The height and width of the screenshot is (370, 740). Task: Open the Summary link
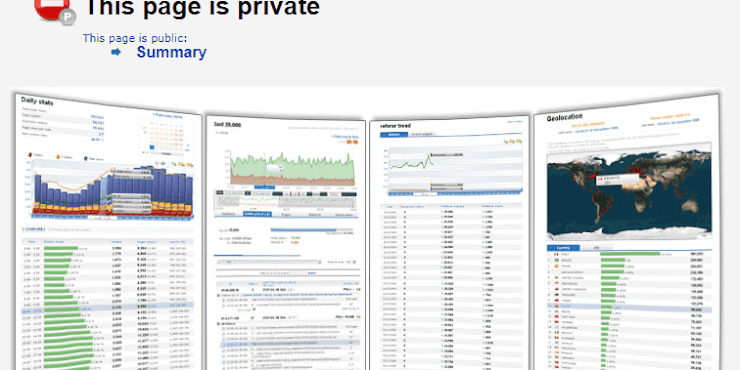(171, 52)
